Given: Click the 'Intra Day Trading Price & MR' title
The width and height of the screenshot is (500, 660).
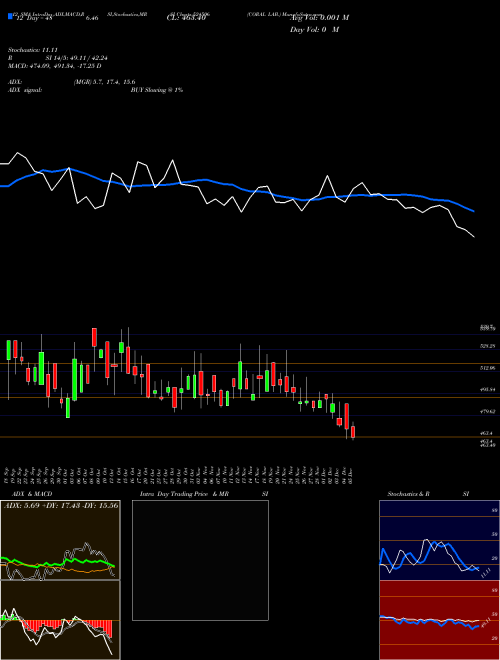Looking at the screenshot, I should 184,494.
